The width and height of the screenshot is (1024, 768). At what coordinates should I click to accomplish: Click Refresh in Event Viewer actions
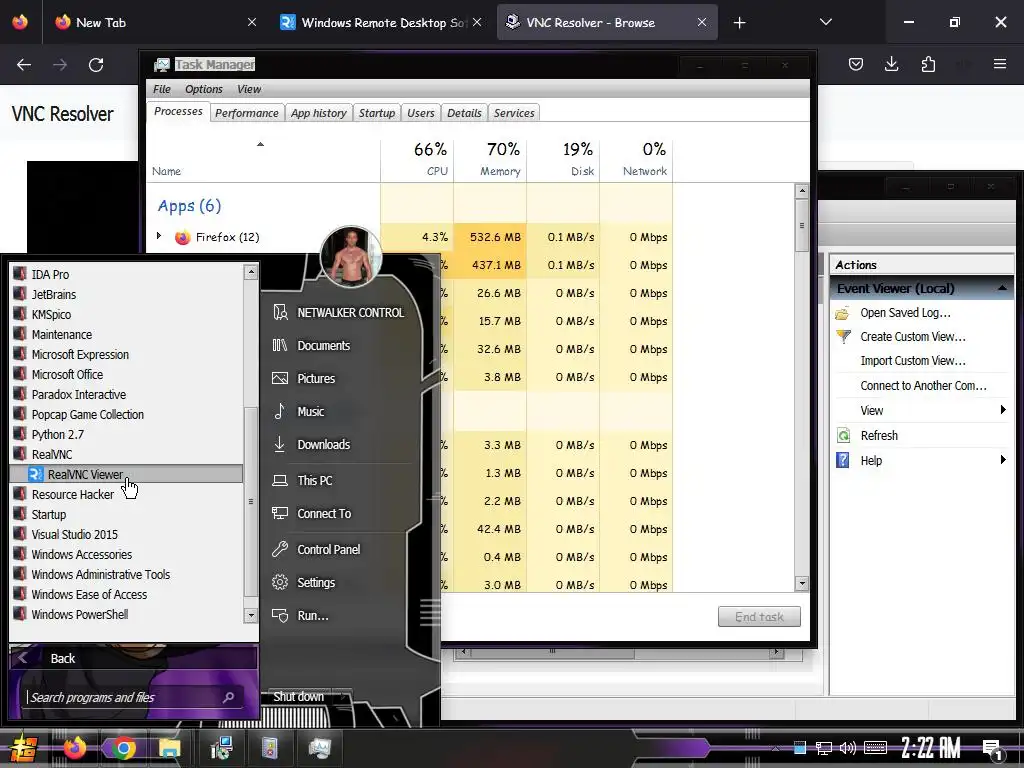[879, 436]
